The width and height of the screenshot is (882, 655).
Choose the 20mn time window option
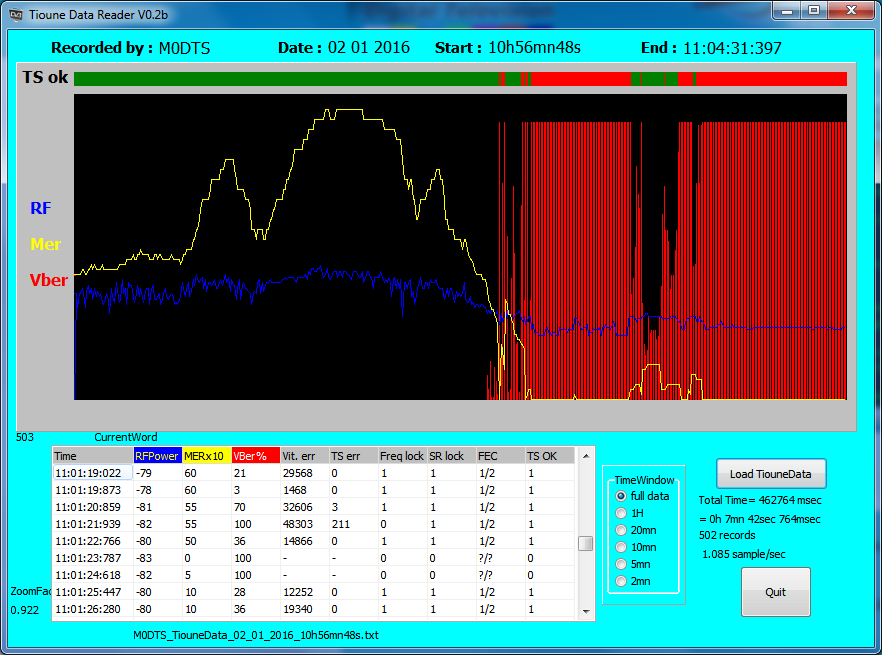tap(621, 530)
